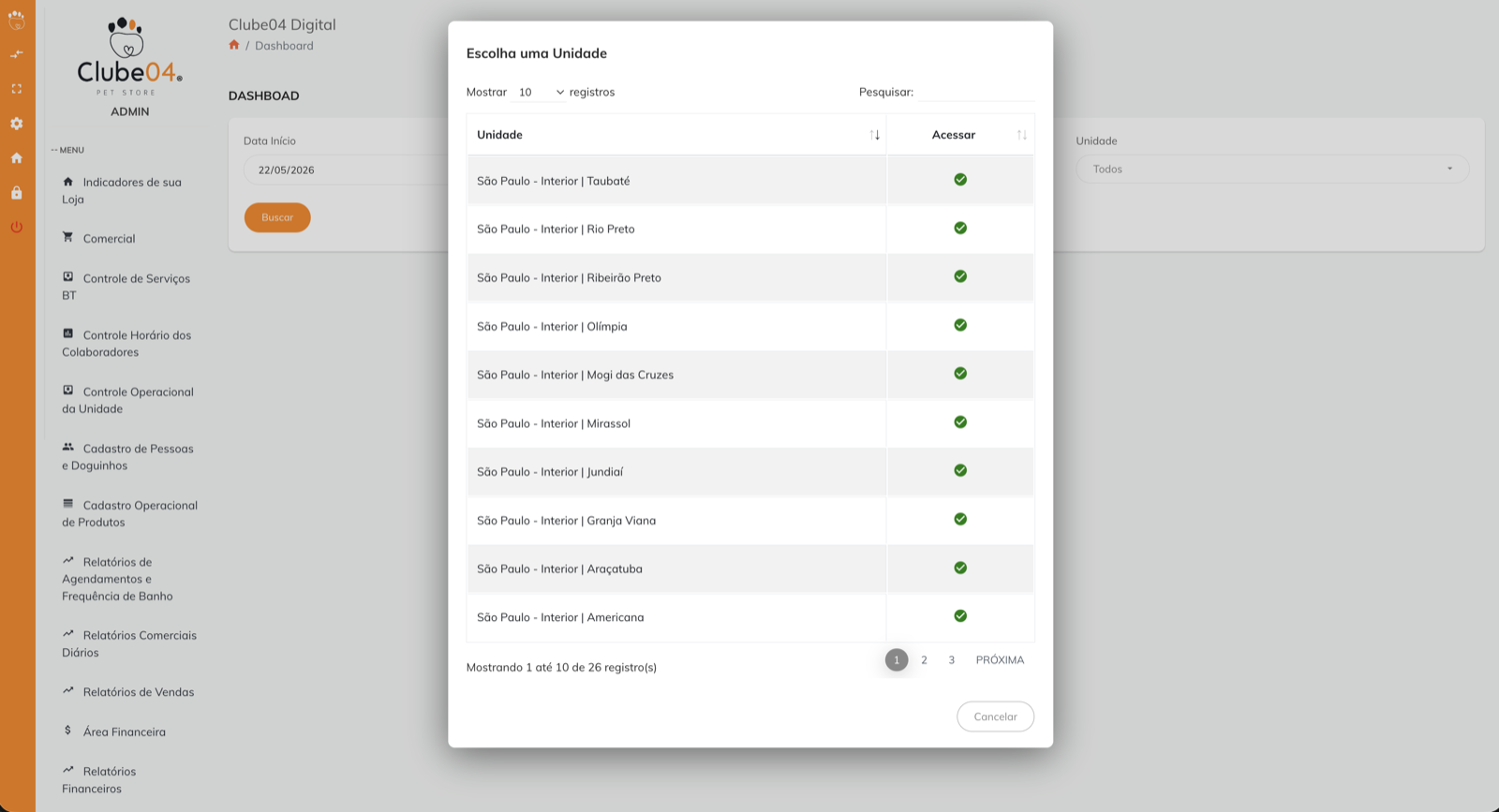Click the PRÓXIMA pagination link
Viewport: 1499px width, 812px height.
(1000, 660)
